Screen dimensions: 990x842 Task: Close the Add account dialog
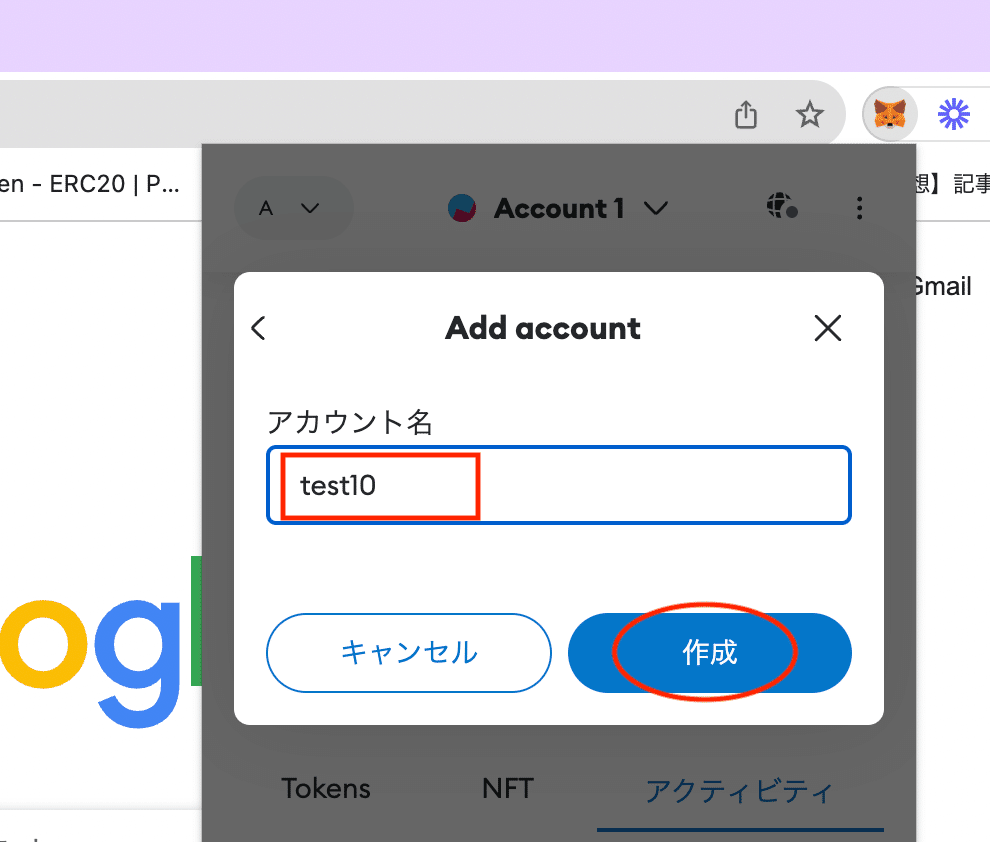(x=828, y=328)
